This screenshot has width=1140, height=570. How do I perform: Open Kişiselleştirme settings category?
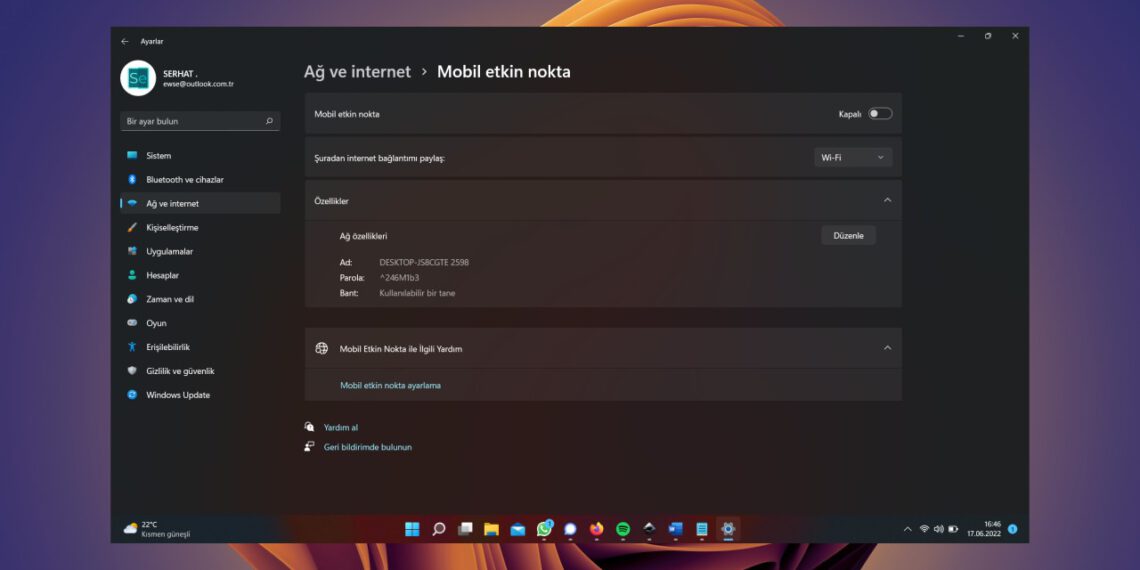[200, 228]
